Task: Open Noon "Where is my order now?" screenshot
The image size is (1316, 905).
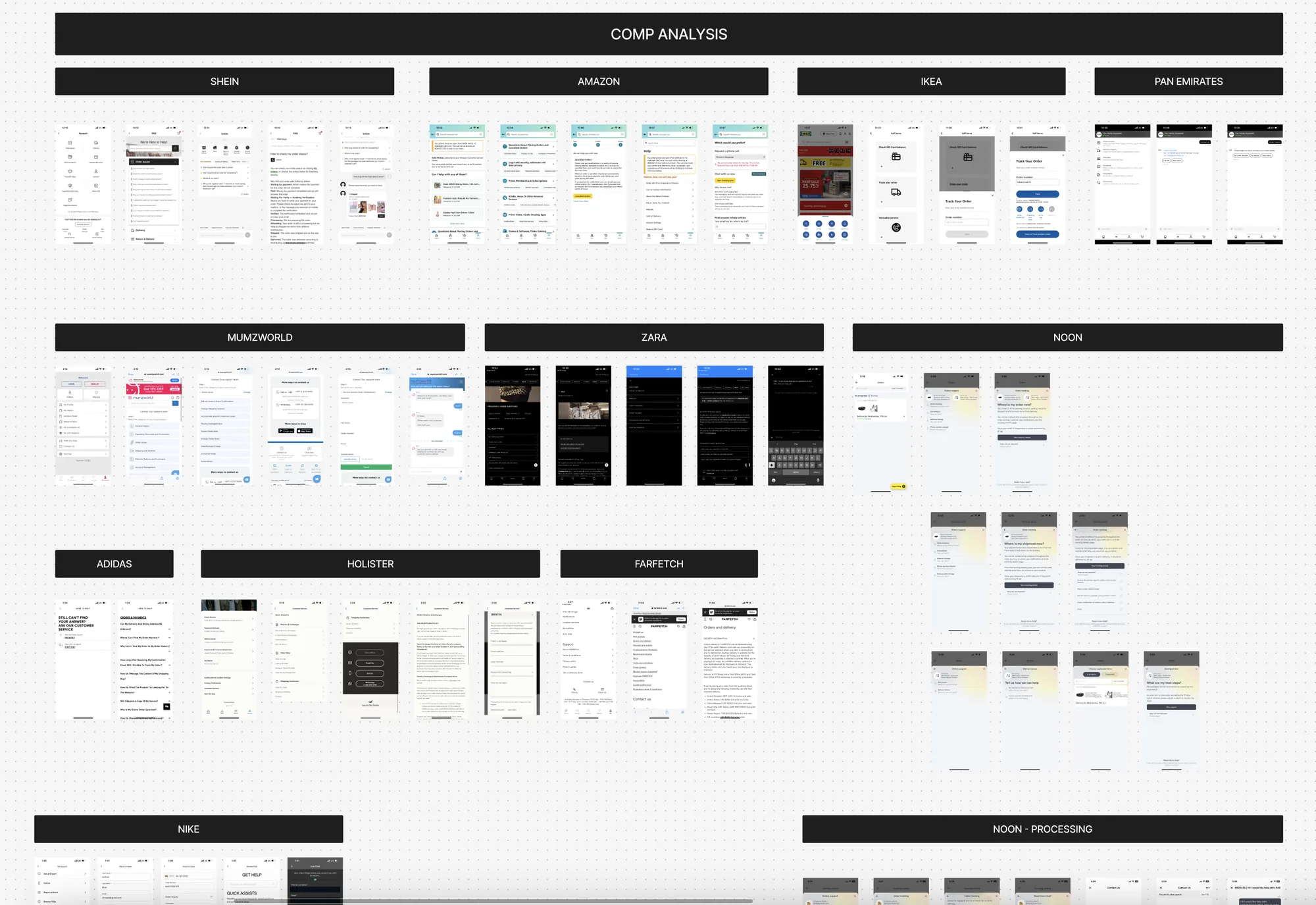Action: (1022, 432)
